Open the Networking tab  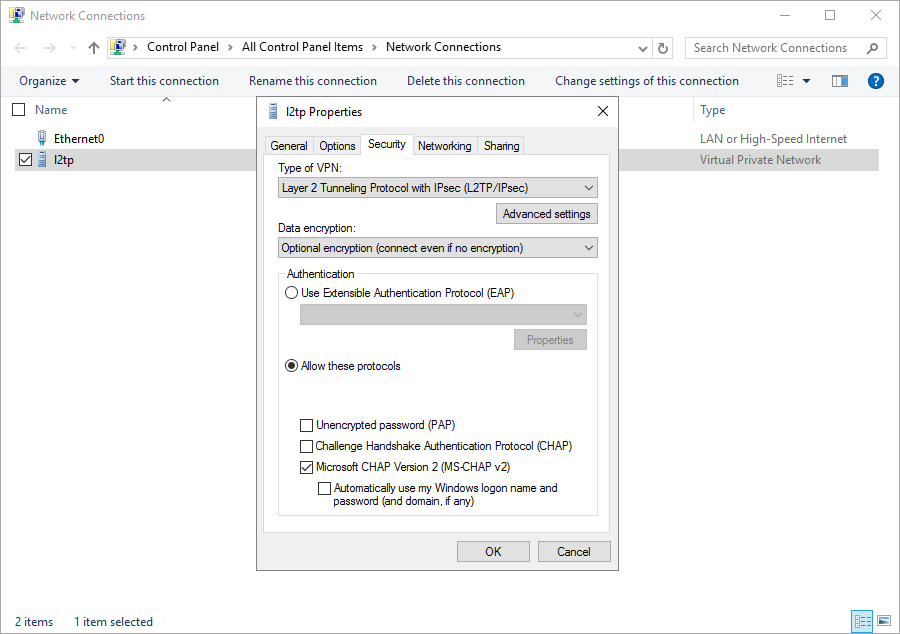point(444,146)
